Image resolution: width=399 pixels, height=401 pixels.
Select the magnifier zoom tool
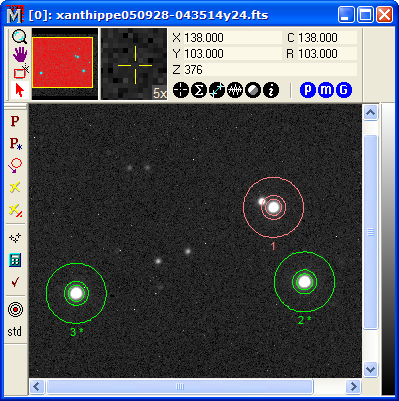pyautogui.click(x=20, y=36)
